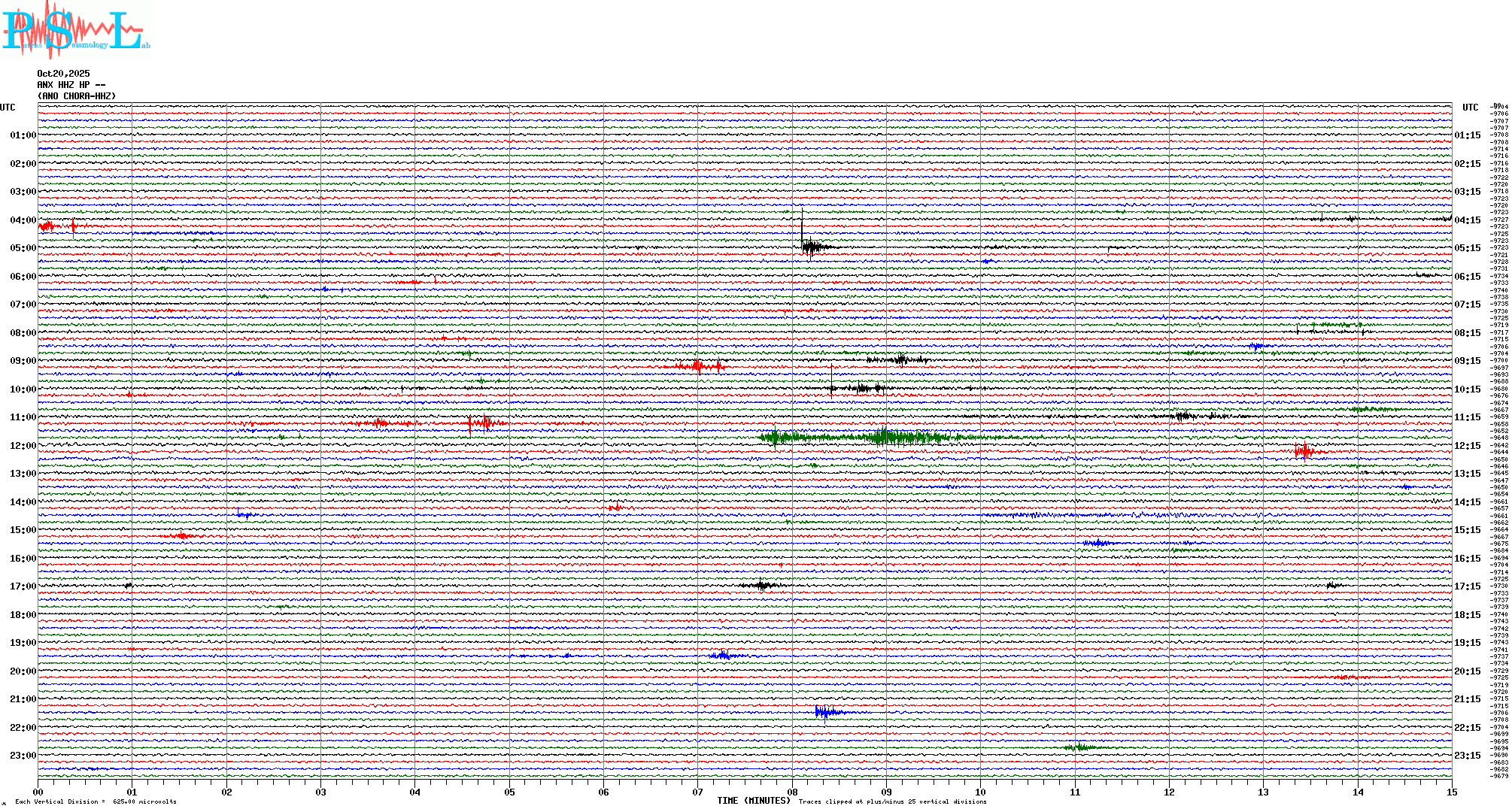Click minute marker 15 on bottom axis
The image size is (1512, 812).
pyautogui.click(x=1451, y=792)
